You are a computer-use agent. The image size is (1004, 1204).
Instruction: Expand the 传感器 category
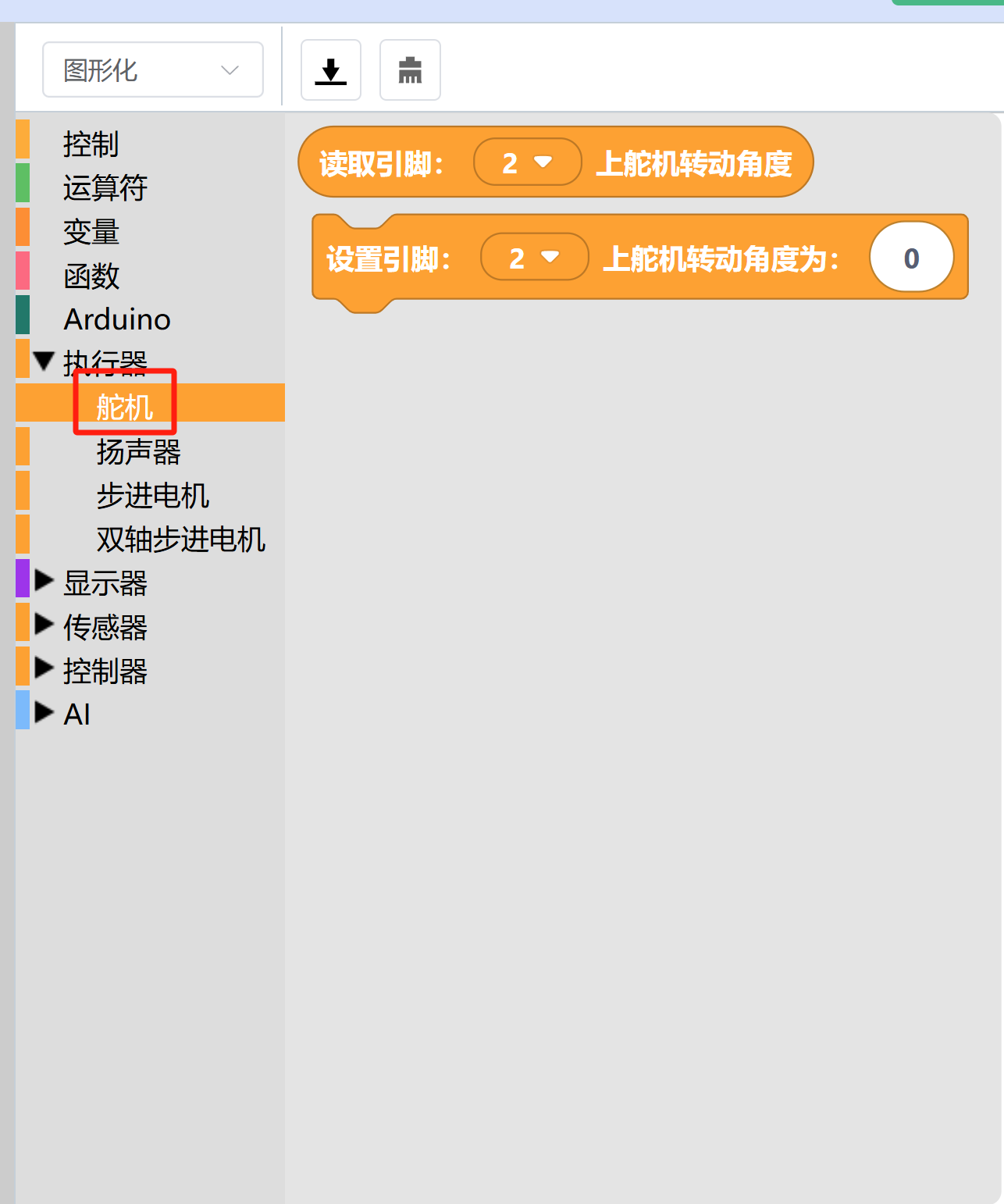(45, 625)
